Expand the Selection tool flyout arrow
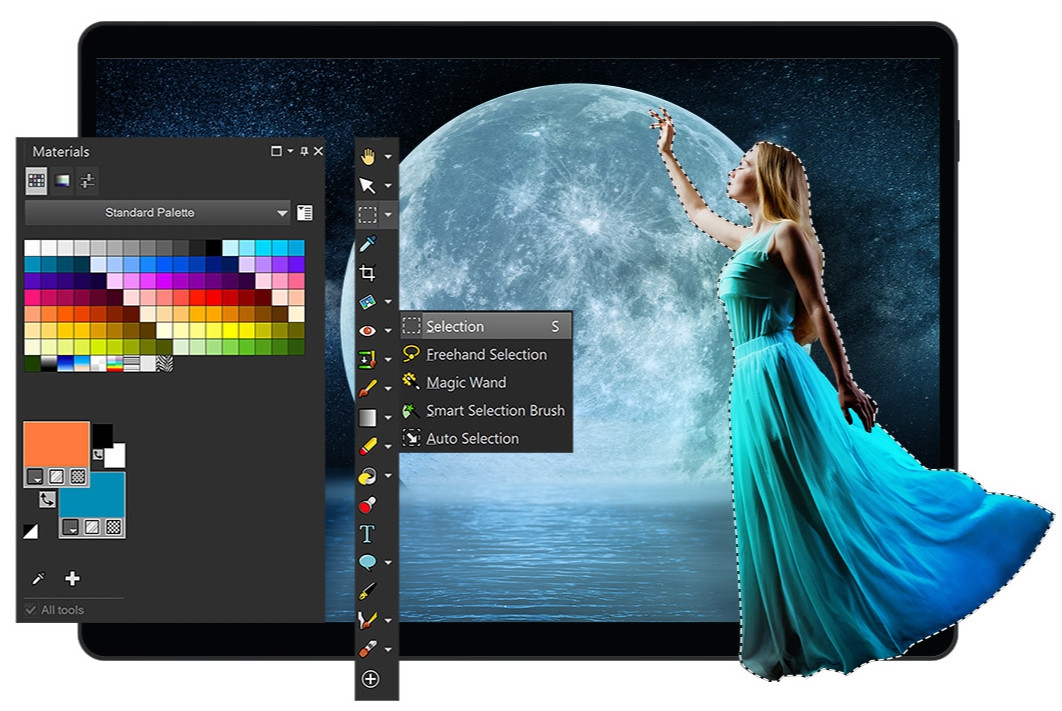 click(x=388, y=215)
